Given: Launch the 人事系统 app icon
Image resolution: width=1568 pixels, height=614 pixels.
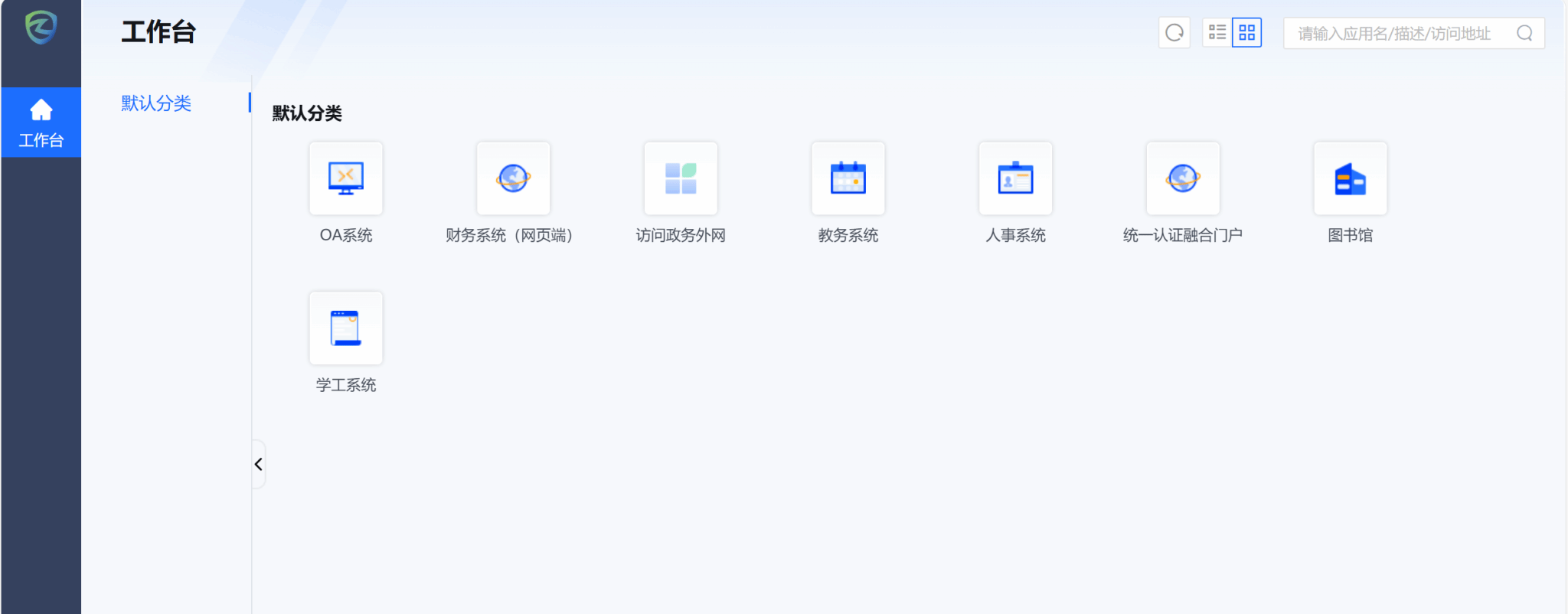Looking at the screenshot, I should click(x=1015, y=178).
